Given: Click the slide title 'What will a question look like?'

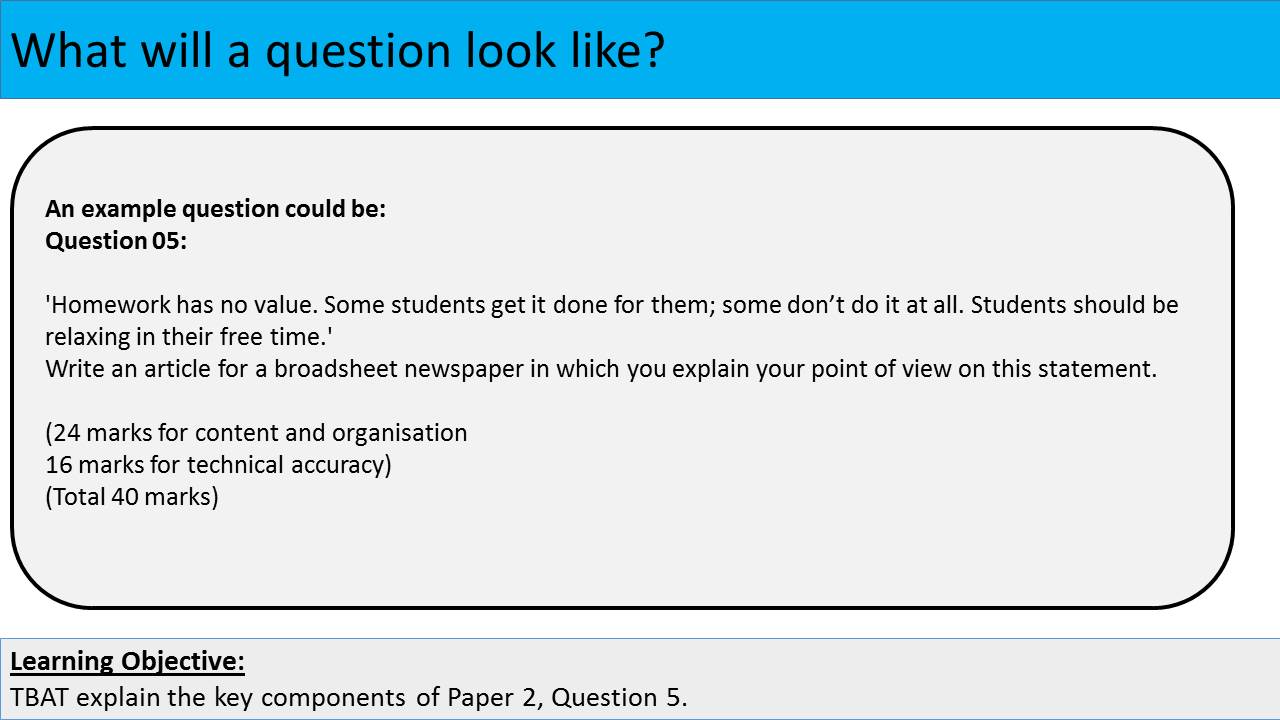Looking at the screenshot, I should click(x=338, y=50).
